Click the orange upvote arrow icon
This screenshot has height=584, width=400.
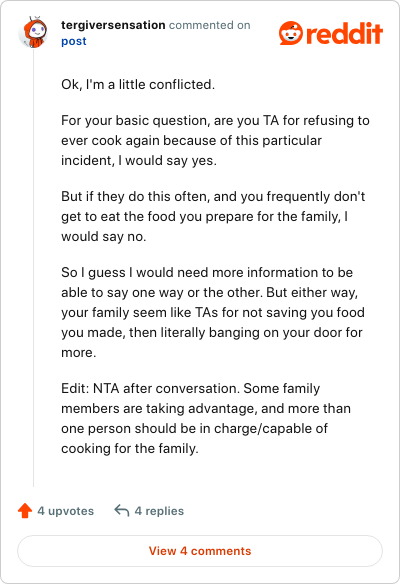tap(25, 511)
